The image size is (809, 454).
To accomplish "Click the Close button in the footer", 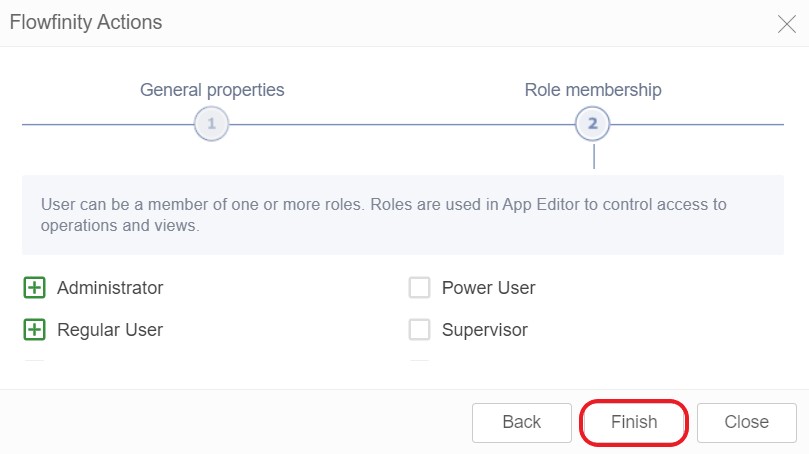I will click(747, 422).
